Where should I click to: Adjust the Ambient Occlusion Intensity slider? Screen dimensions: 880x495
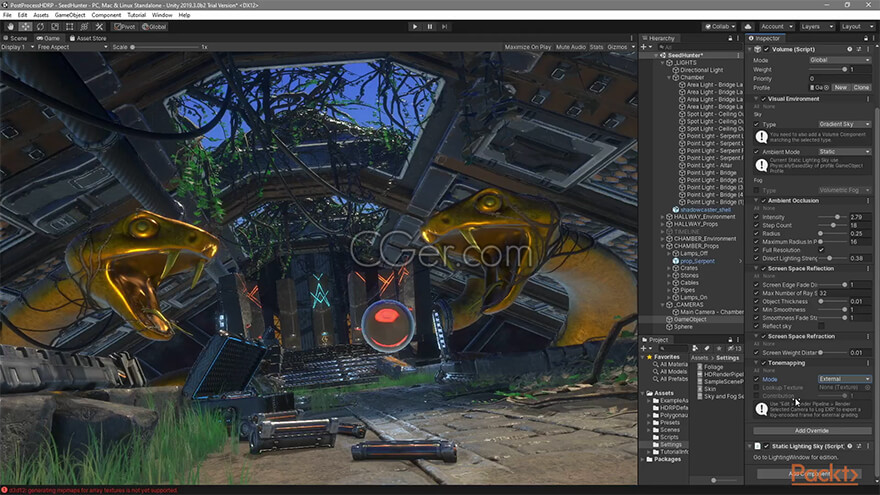(833, 217)
